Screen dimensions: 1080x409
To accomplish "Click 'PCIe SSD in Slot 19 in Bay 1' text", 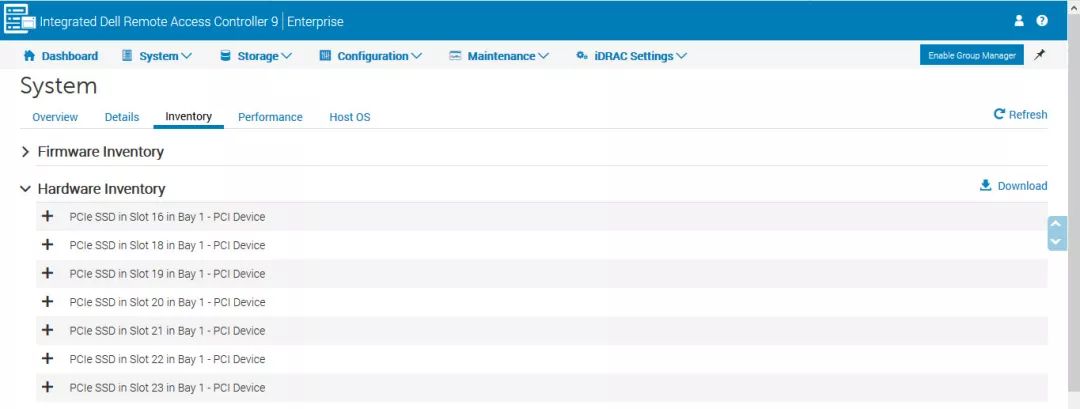I will [137, 274].
